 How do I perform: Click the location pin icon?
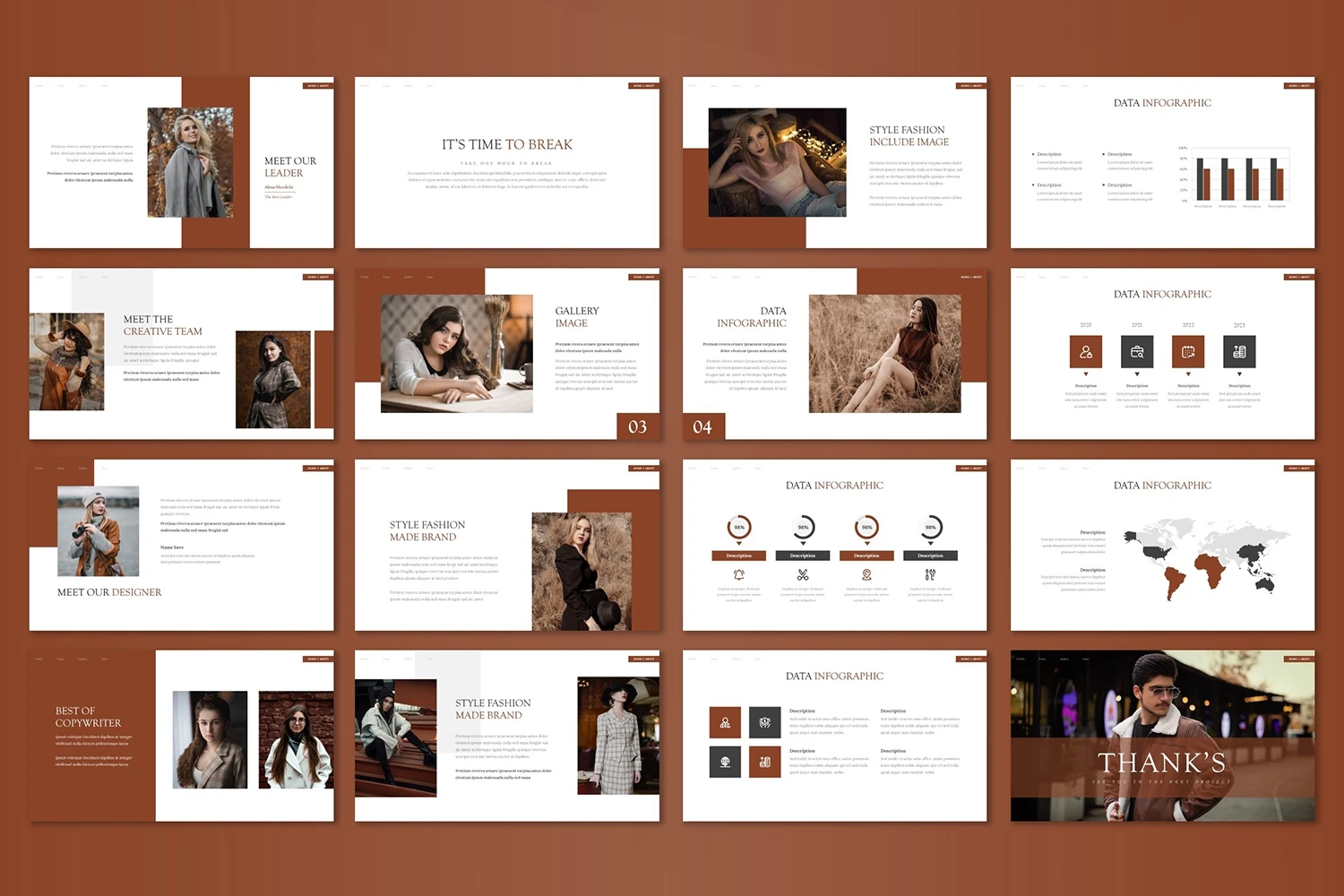pyautogui.click(x=866, y=574)
